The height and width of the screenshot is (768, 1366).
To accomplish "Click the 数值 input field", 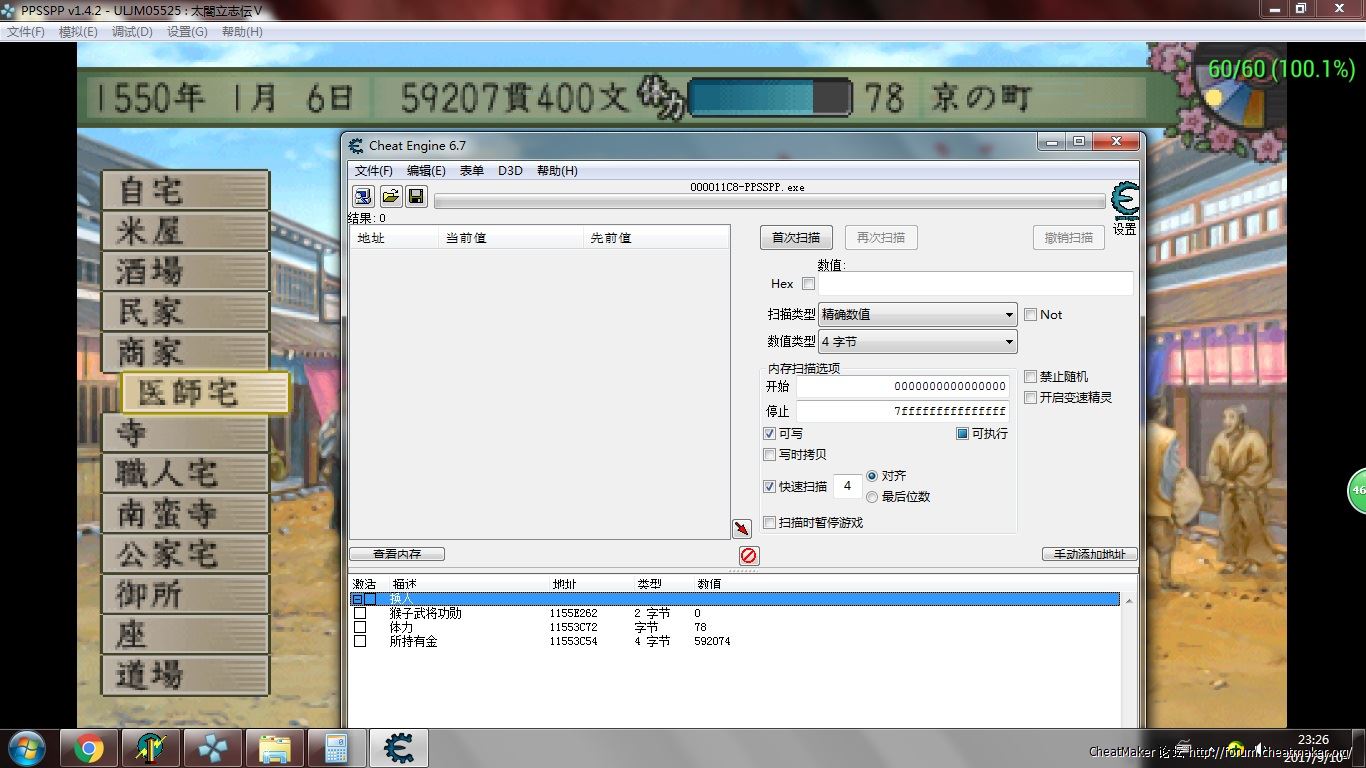I will click(975, 284).
